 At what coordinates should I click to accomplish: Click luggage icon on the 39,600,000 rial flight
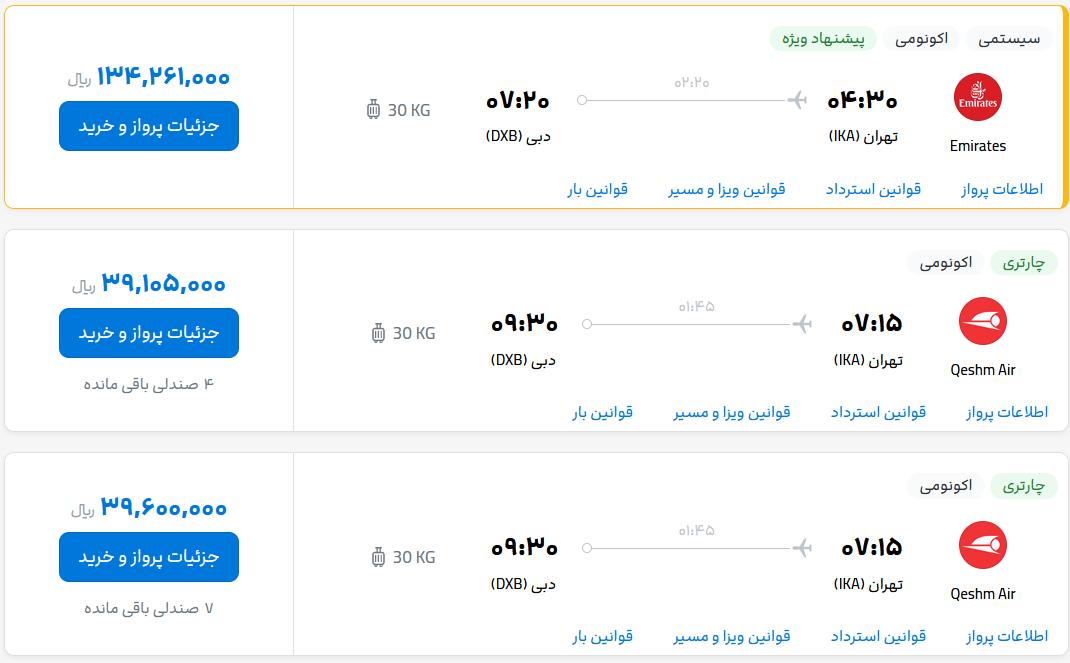(378, 557)
